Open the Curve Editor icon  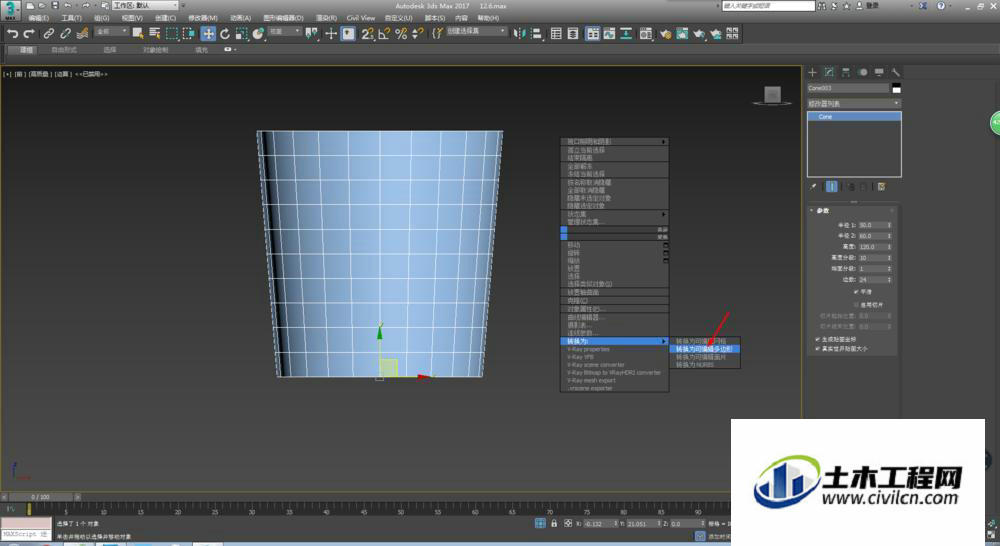click(610, 34)
